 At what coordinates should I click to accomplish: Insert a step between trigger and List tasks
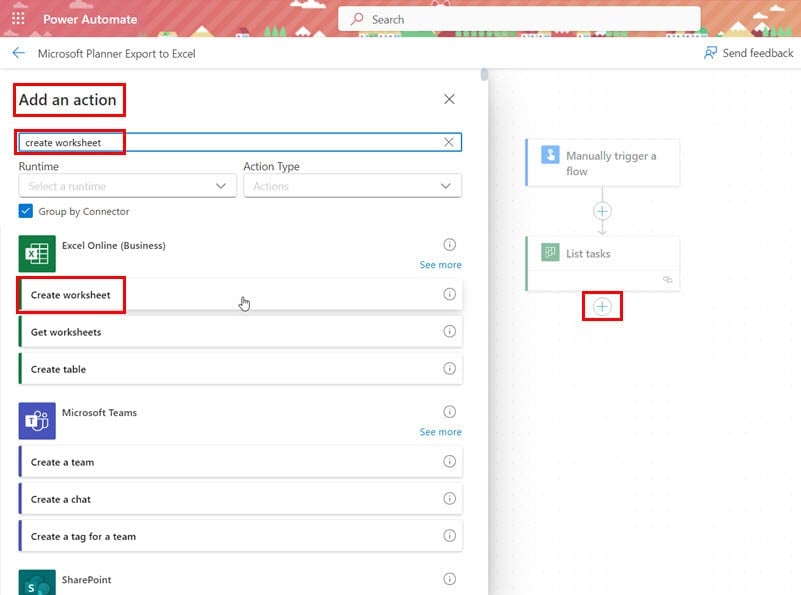[602, 211]
